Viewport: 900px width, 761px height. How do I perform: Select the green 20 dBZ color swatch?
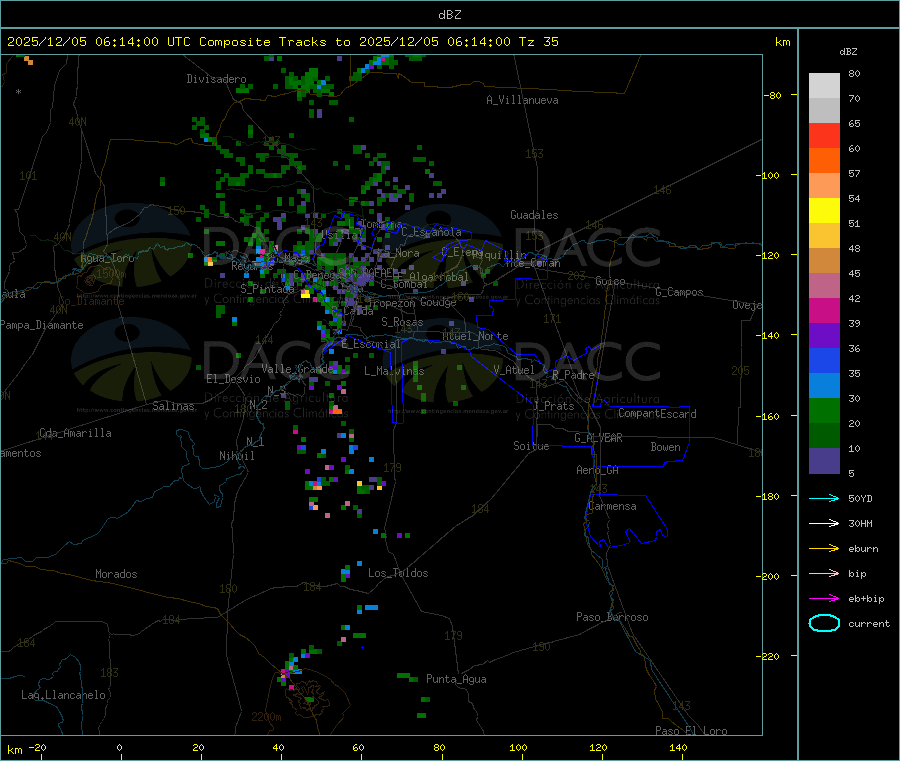pyautogui.click(x=824, y=410)
